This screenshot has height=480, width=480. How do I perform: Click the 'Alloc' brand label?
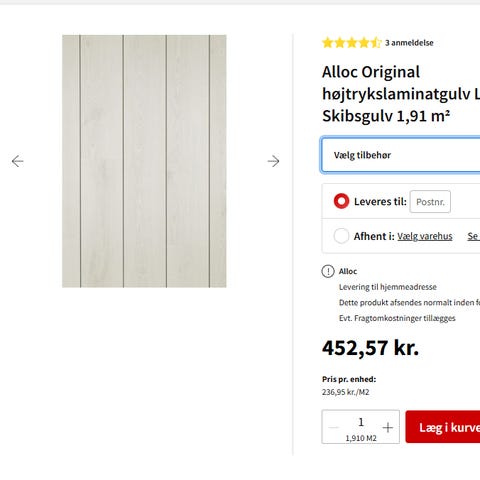tap(348, 271)
